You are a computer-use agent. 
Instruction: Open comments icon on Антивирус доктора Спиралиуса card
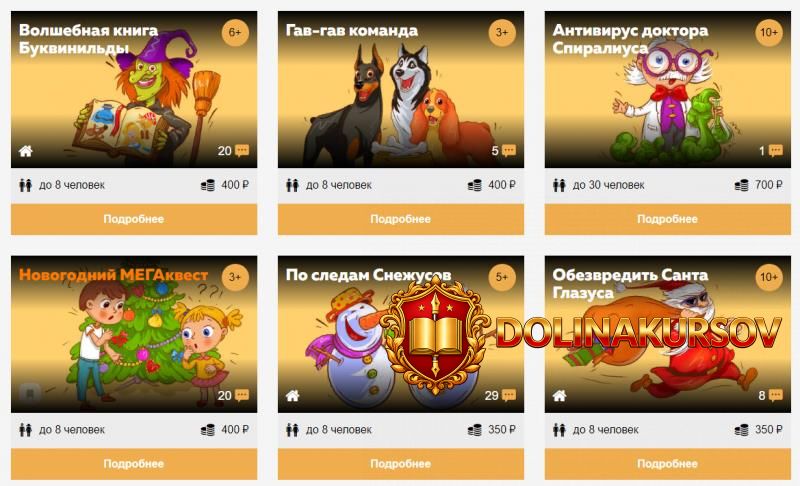click(x=776, y=150)
